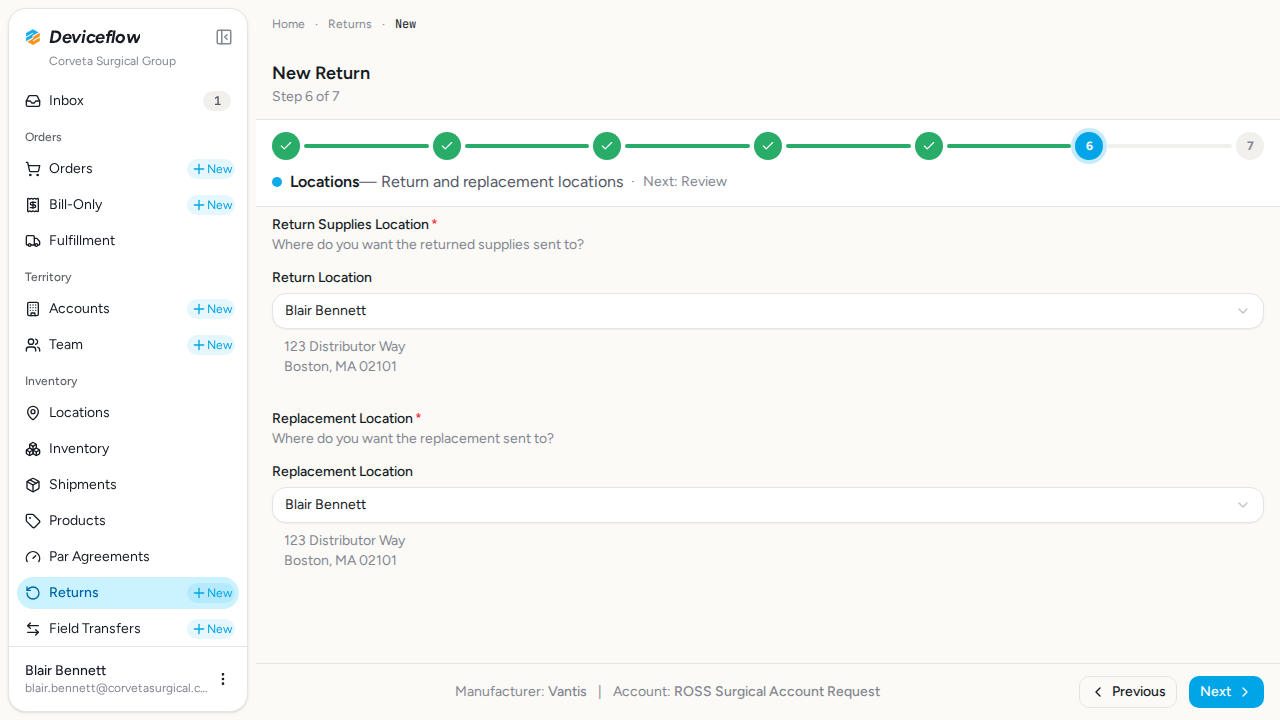
Task: Collapse the sidebar panel icon
Action: pyautogui.click(x=224, y=37)
